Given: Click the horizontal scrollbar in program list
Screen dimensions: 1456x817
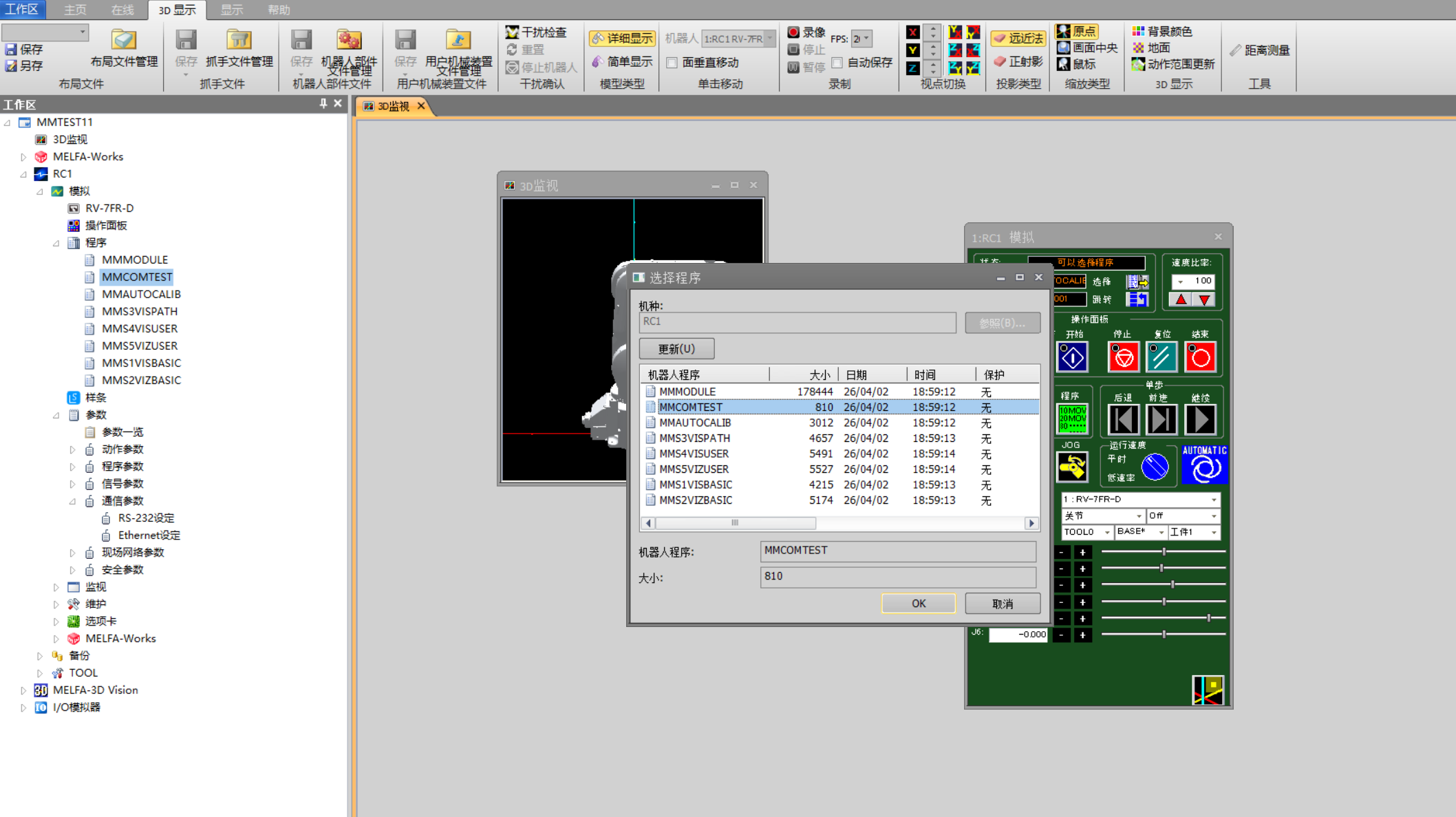Looking at the screenshot, I should point(735,523).
